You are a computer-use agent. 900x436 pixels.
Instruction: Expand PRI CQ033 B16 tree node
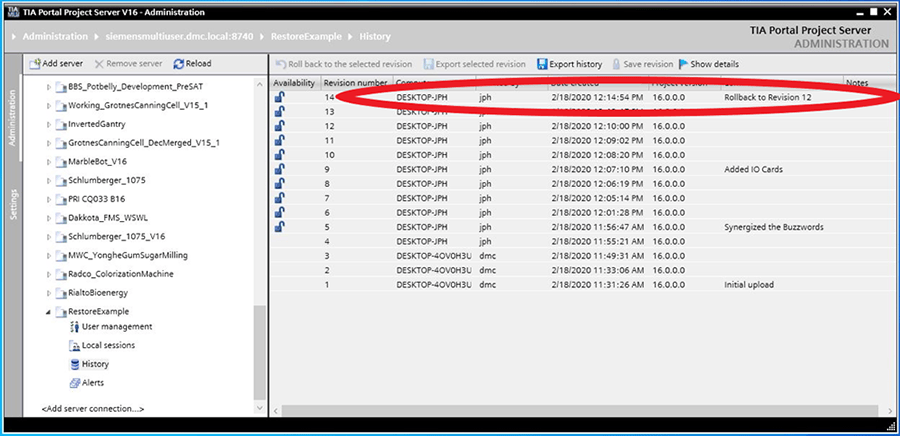[x=49, y=200]
